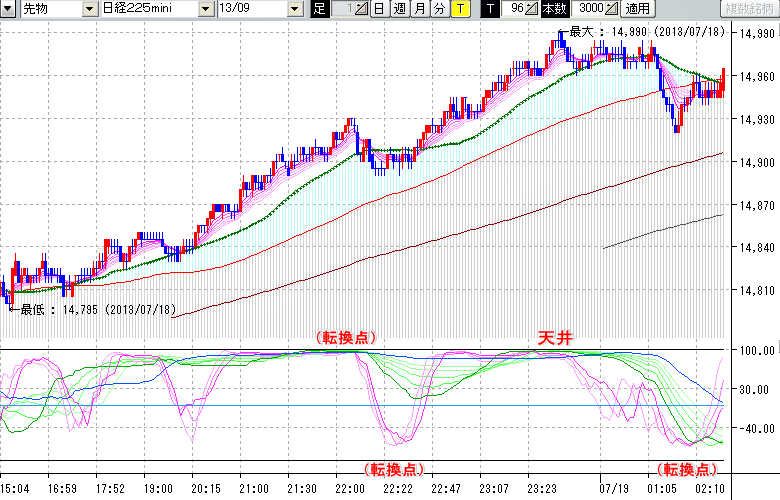Screen dimensions: 780x500
Task: Expand the 13/09 contract month dropdown
Action: (294, 9)
